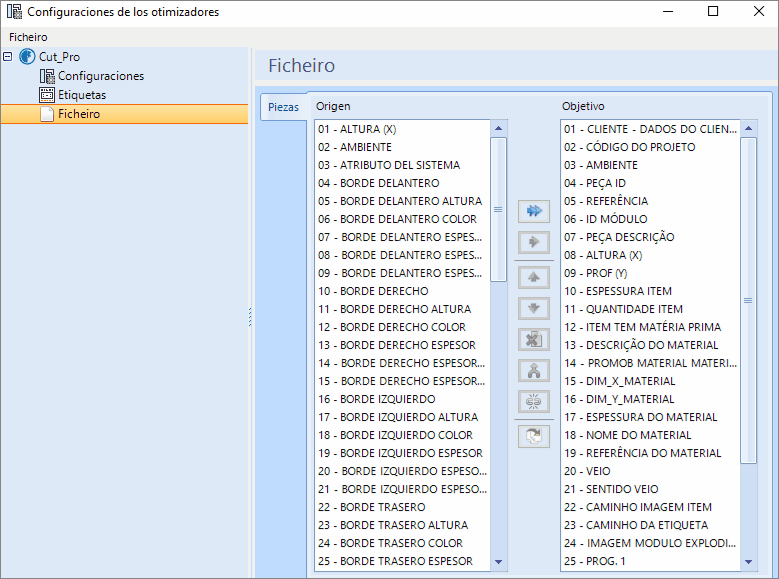This screenshot has width=779, height=579.
Task: Select '01 - CLIENTE - DADOS DO CLIEN...' in Objetivo
Action: tap(650, 129)
